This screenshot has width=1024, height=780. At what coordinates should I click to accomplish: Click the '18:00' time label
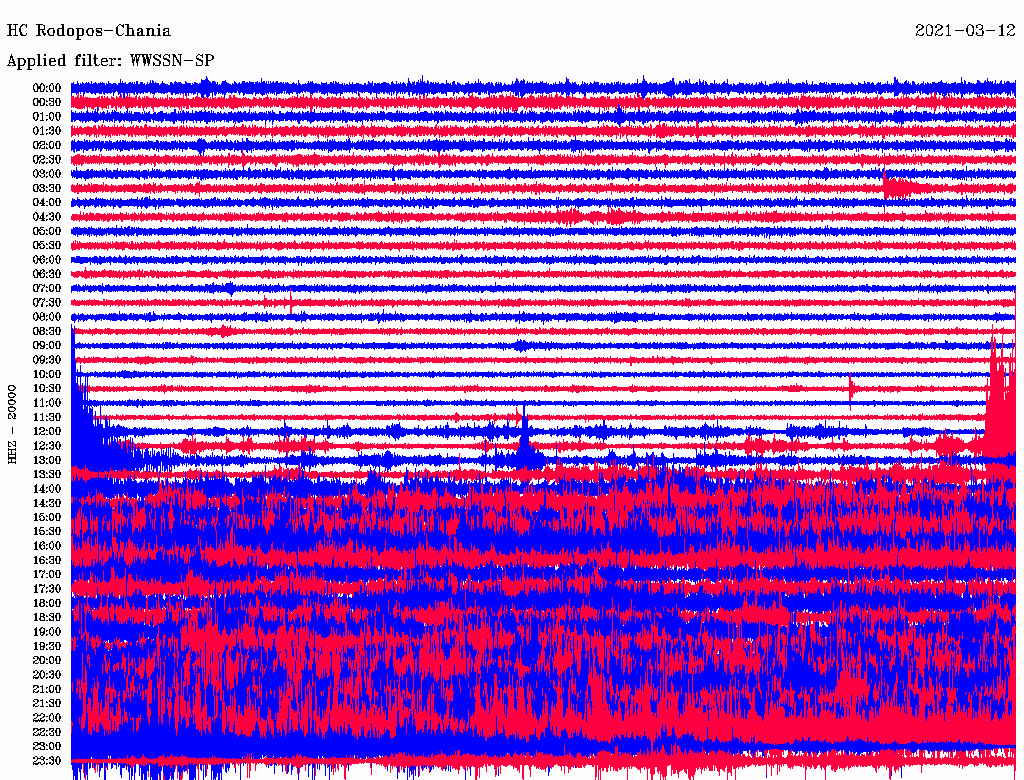[47, 603]
